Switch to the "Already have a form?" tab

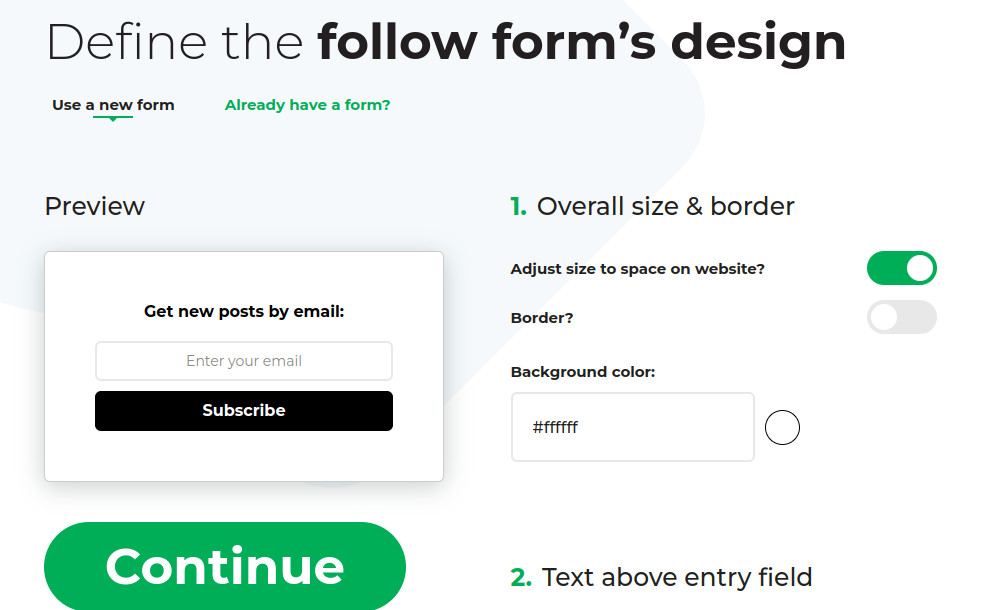307,104
